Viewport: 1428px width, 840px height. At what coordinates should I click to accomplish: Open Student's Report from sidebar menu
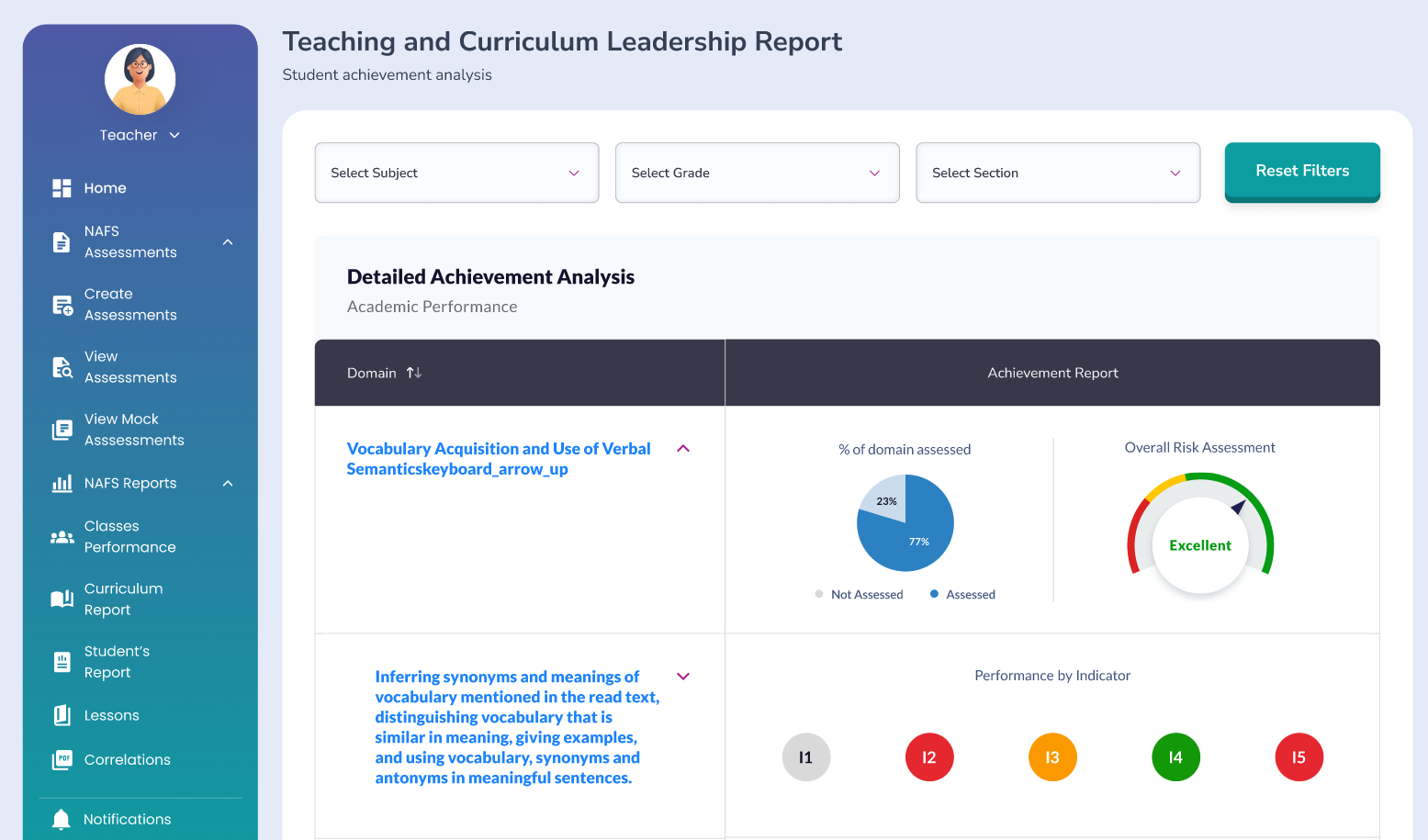click(x=117, y=662)
